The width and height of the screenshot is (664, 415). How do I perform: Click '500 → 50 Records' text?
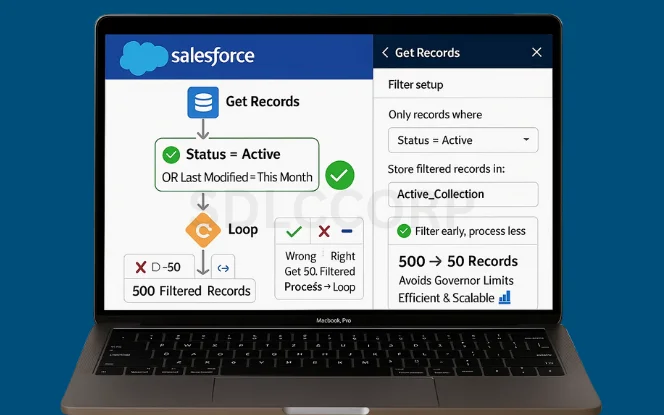pos(458,261)
